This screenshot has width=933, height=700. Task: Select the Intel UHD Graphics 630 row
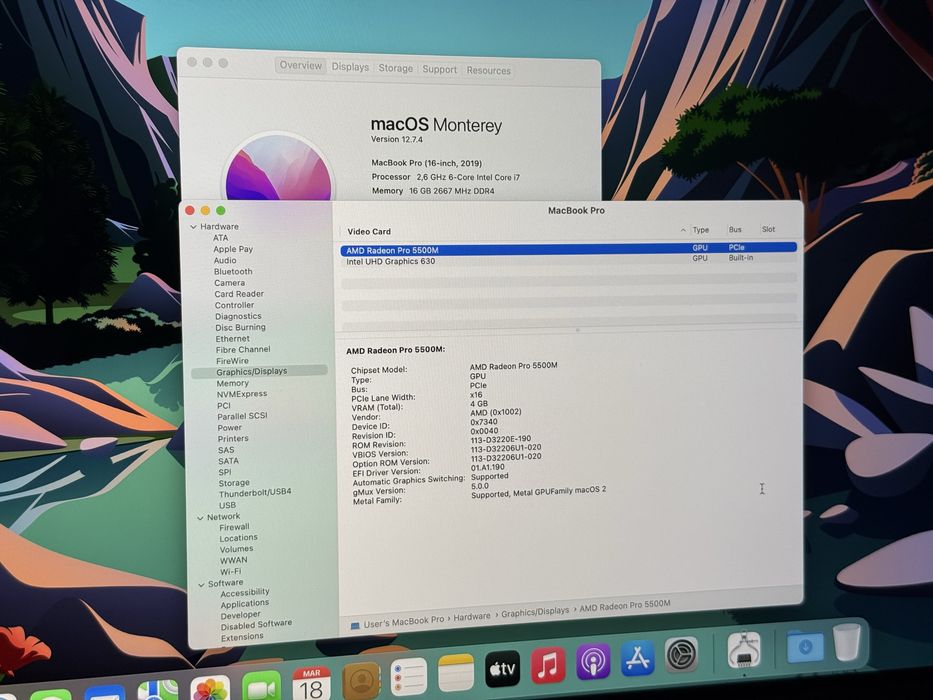point(568,260)
